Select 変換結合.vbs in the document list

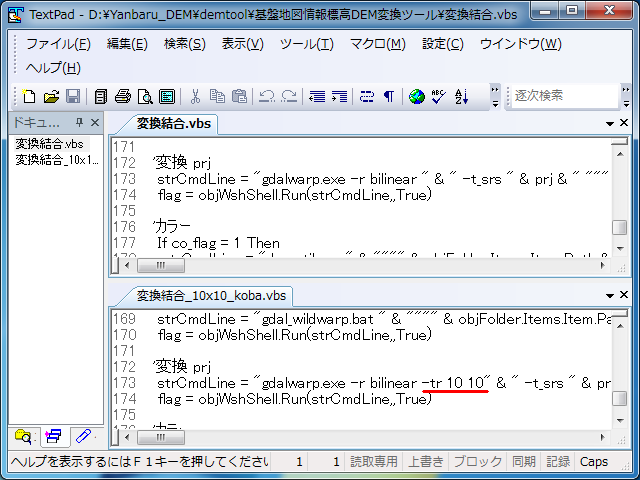click(48, 144)
